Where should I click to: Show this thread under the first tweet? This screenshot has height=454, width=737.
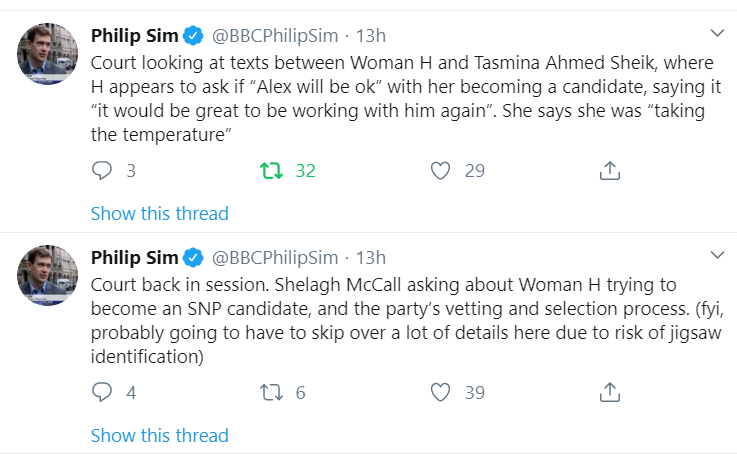(x=159, y=213)
